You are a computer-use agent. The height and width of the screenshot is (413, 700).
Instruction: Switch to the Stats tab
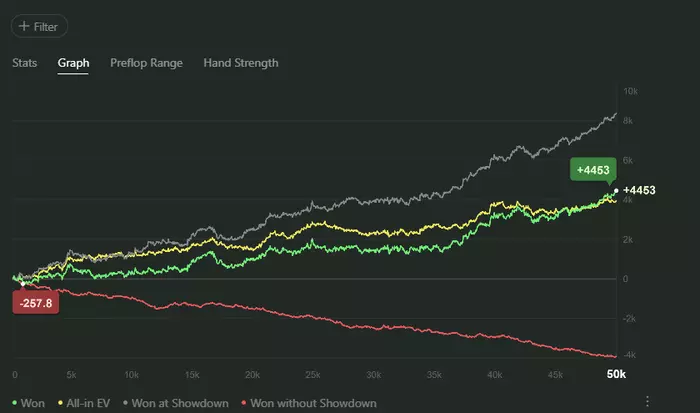(x=25, y=63)
